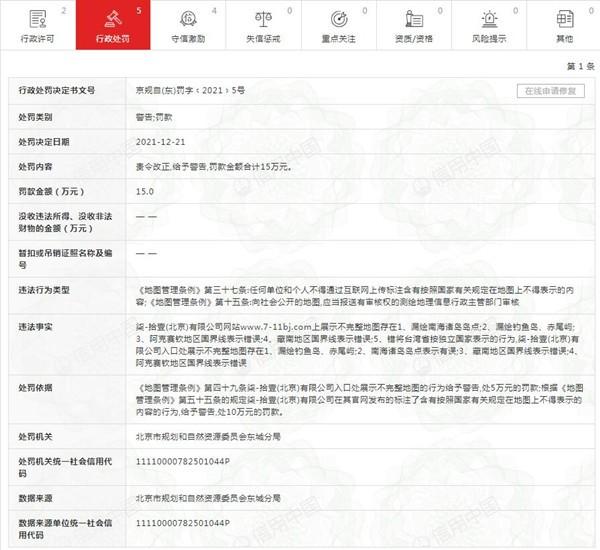The height and width of the screenshot is (550, 600).
Task: Click the 第 1 条 record counter
Action: [580, 67]
